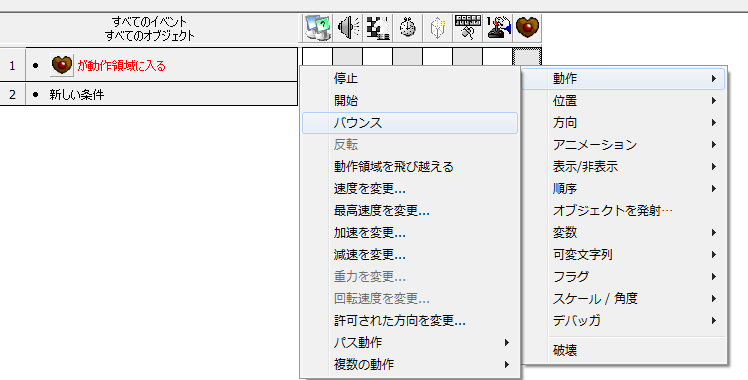Select 破壊 from the object menu

623,350
